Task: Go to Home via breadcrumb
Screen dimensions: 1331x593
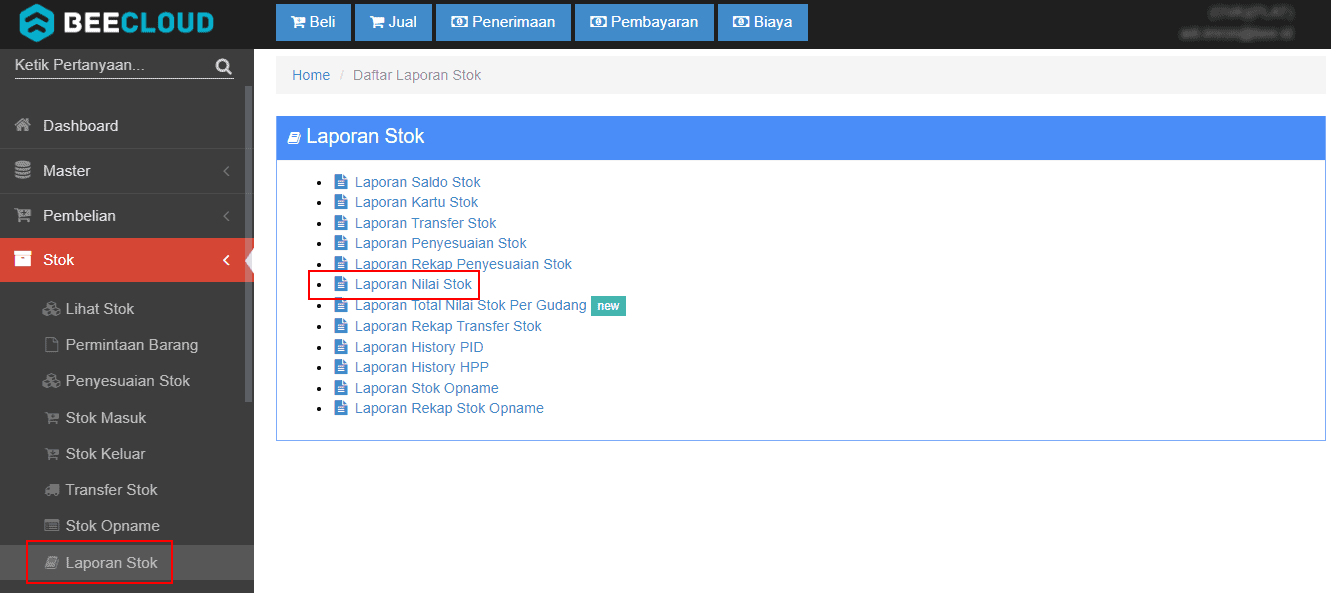Action: click(311, 75)
